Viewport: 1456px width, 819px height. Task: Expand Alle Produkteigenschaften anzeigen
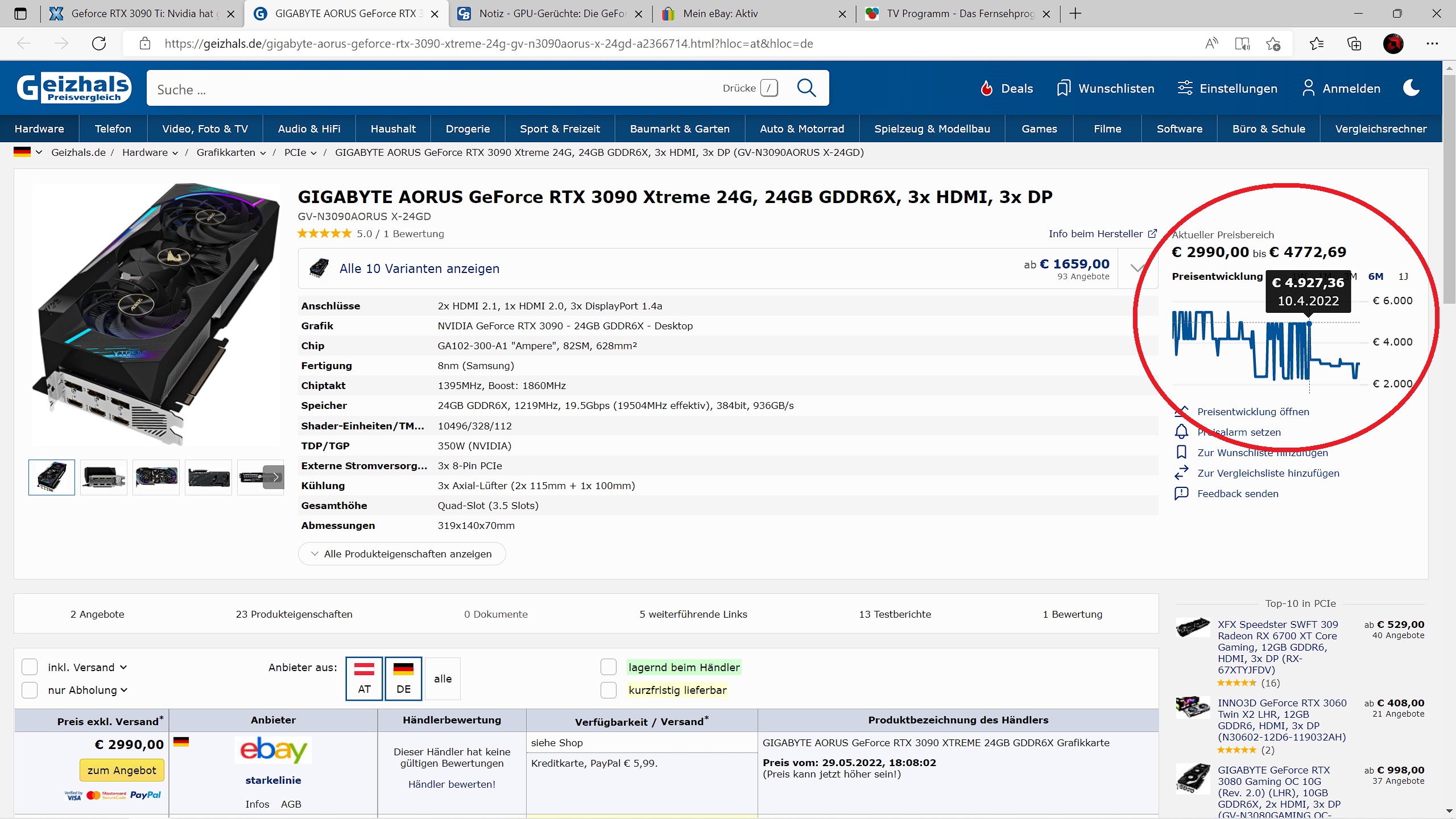pyautogui.click(x=402, y=554)
